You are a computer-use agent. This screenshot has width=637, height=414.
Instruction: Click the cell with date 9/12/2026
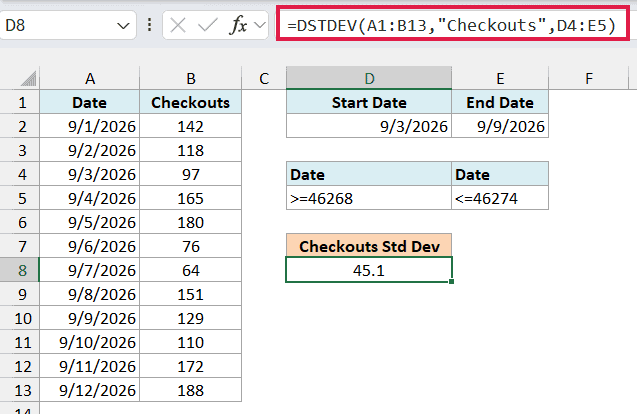(90, 390)
